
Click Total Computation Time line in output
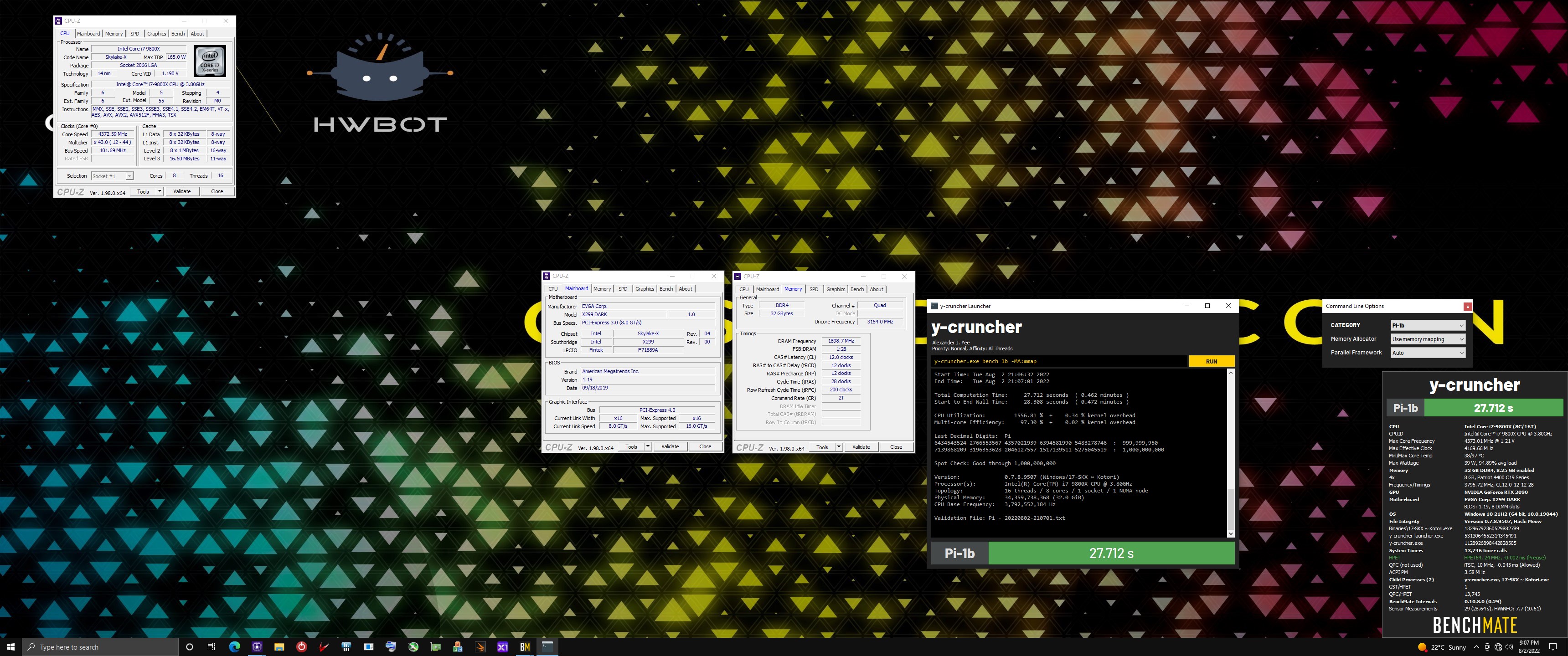pyautogui.click(x=1031, y=395)
